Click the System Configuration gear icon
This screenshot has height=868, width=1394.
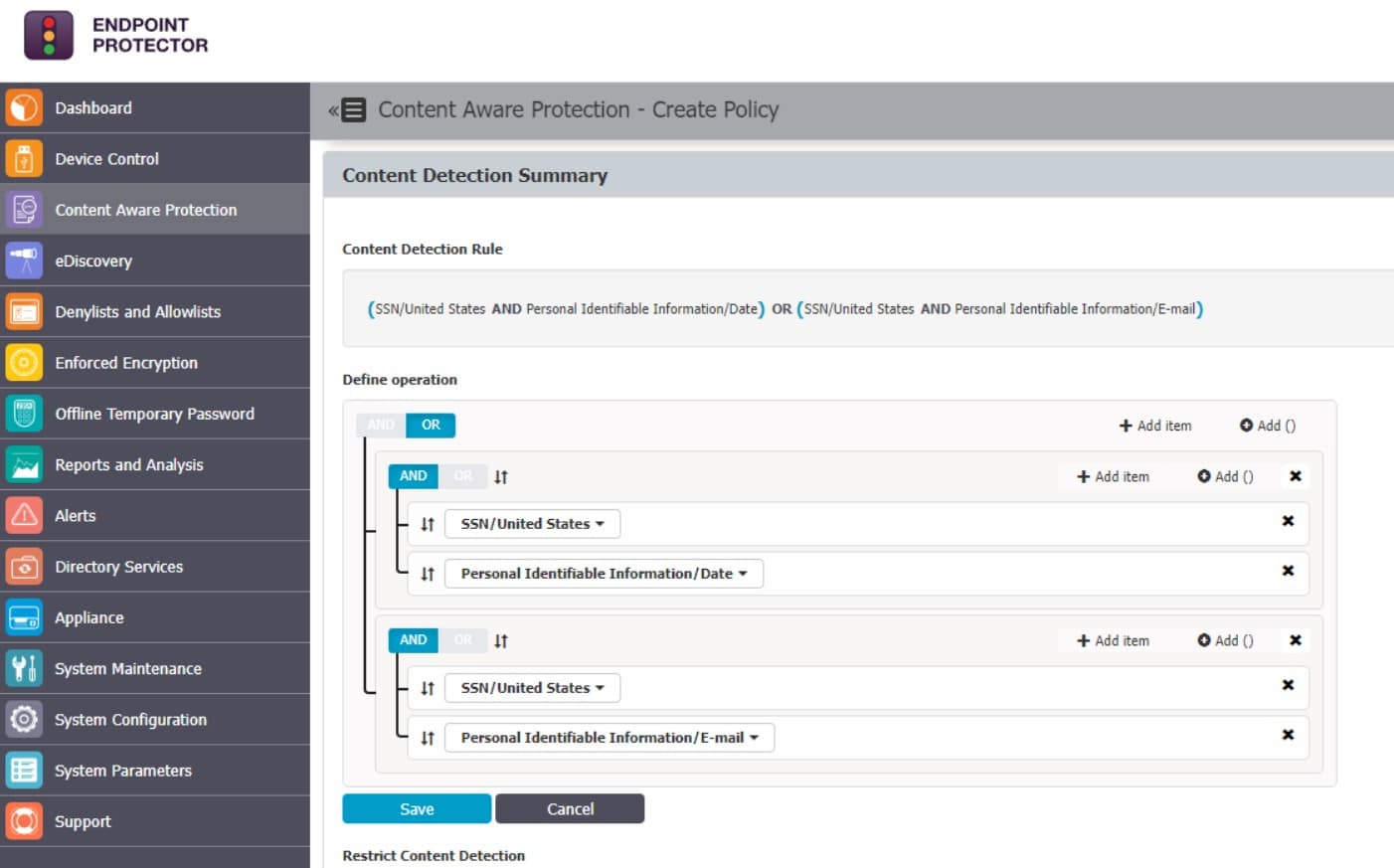(x=24, y=719)
